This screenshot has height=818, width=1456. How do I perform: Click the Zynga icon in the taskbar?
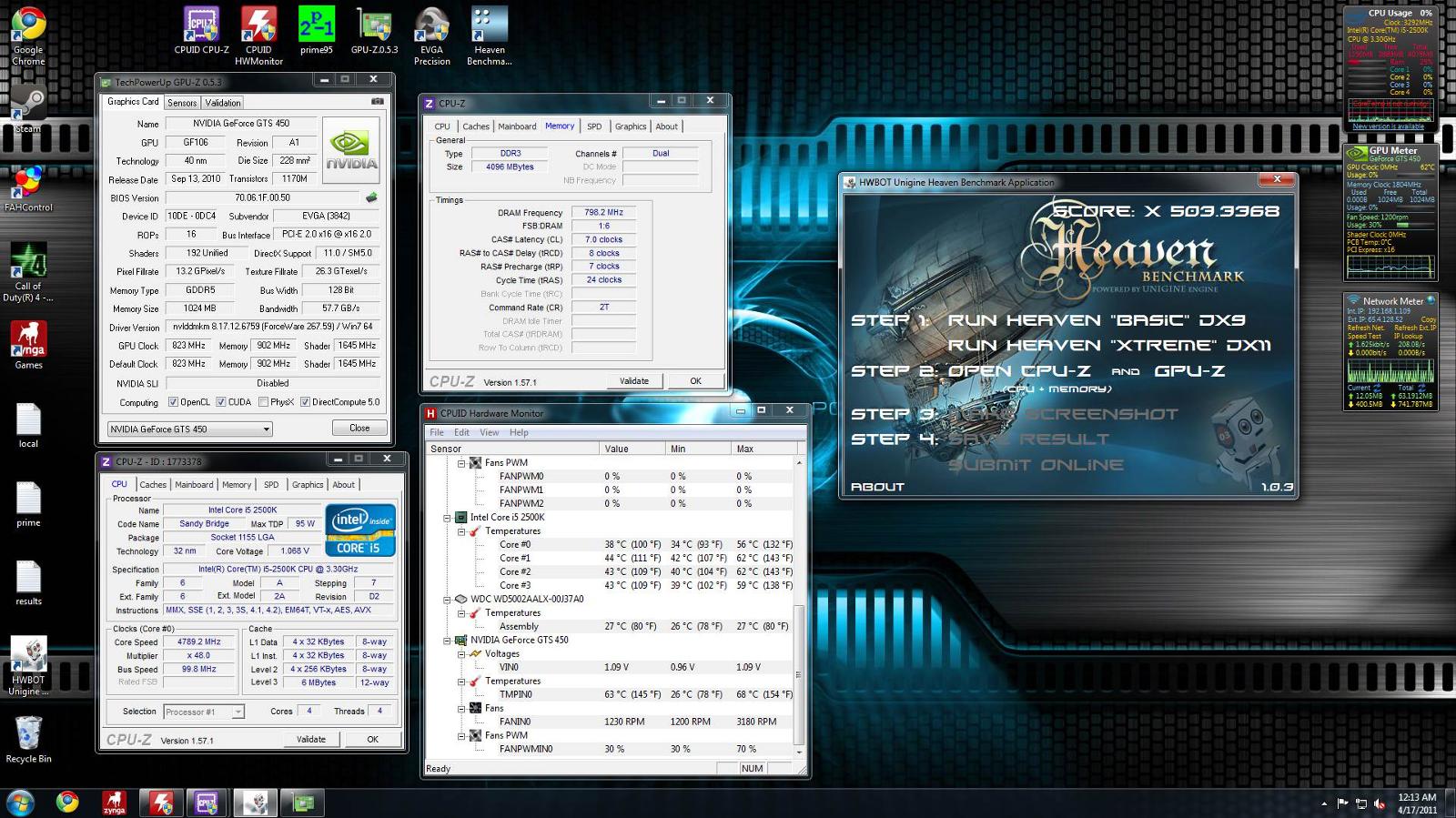[x=114, y=803]
